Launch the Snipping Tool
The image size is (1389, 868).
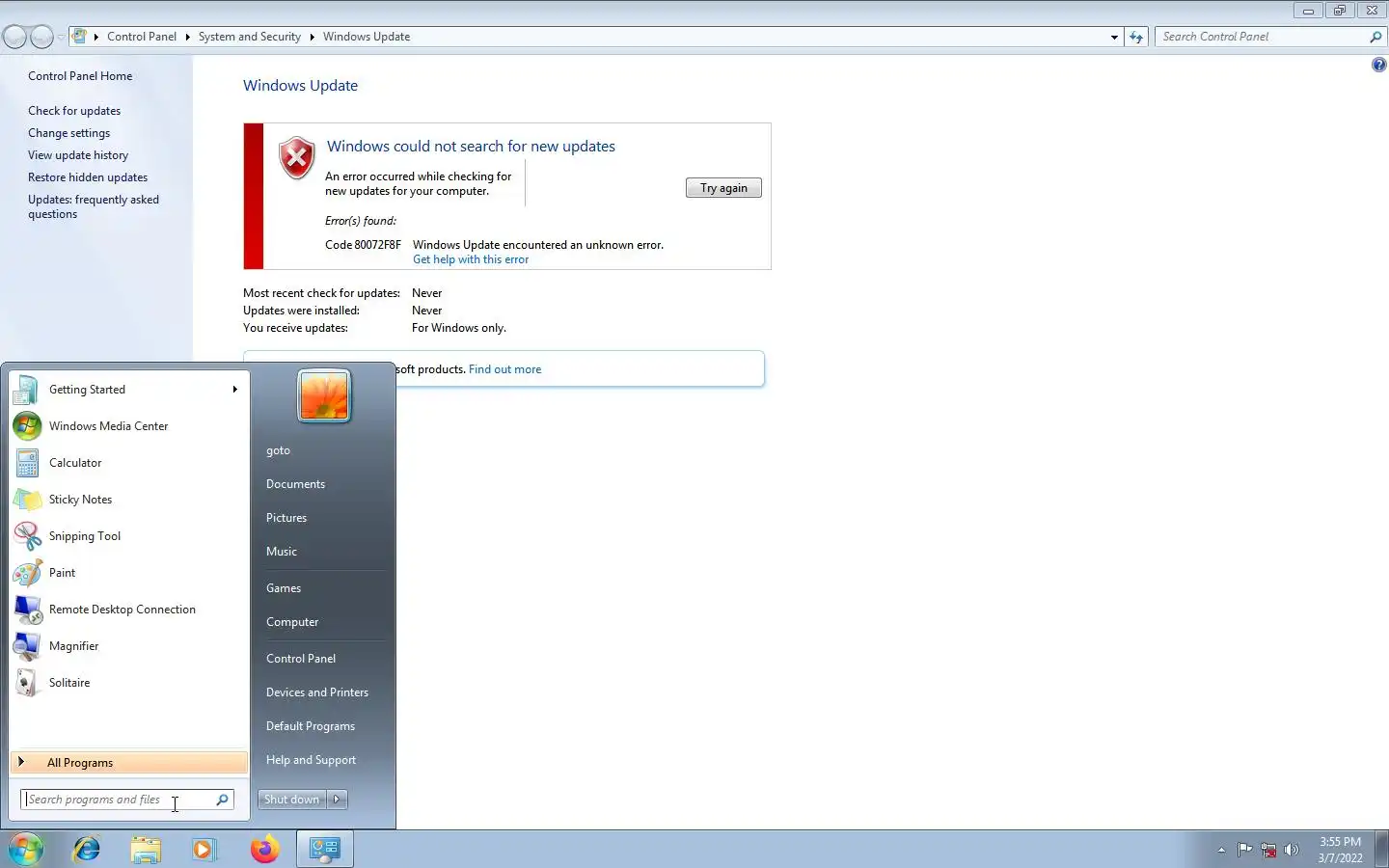click(x=127, y=536)
